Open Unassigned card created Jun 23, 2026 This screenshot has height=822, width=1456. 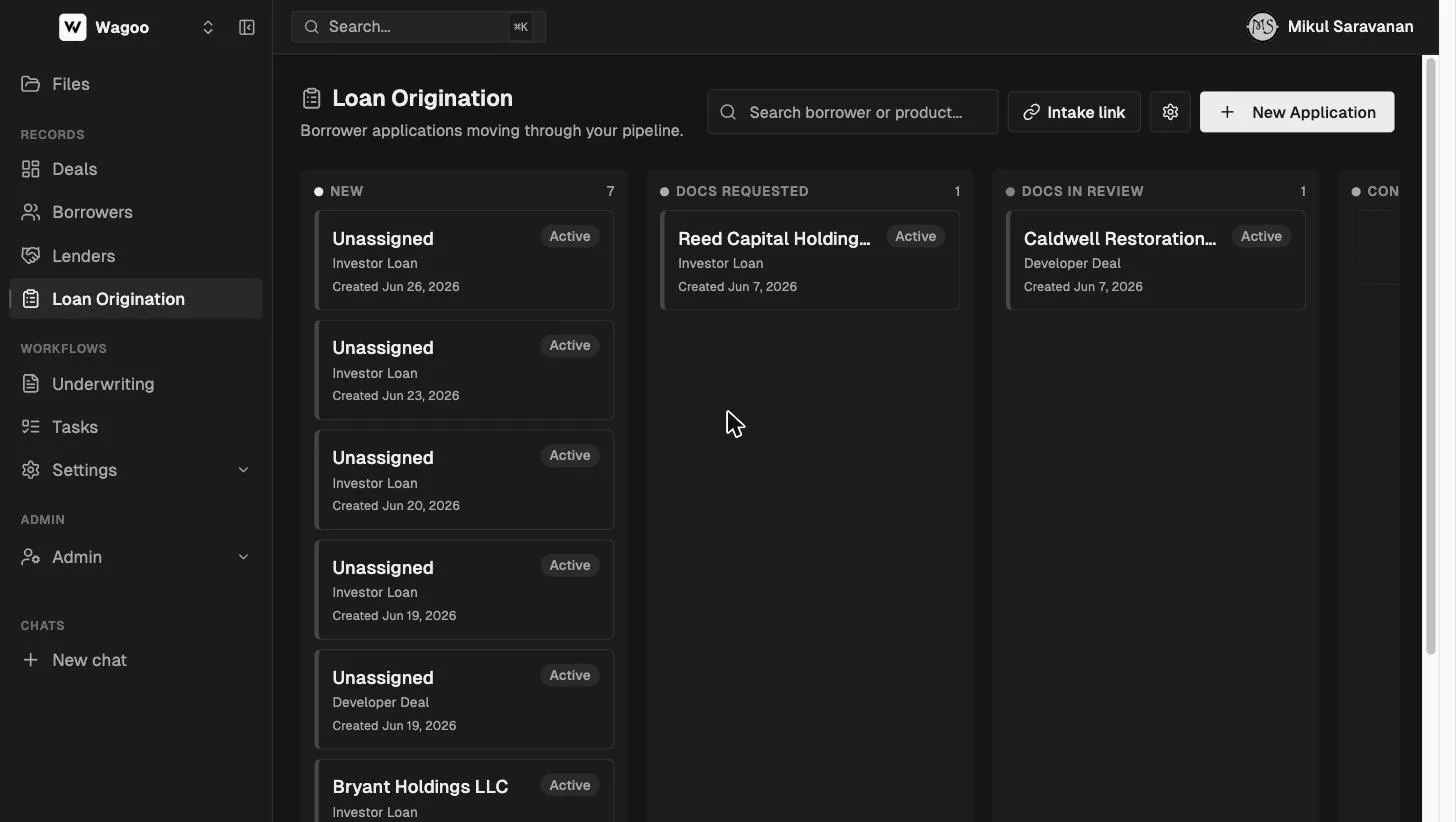tap(464, 370)
